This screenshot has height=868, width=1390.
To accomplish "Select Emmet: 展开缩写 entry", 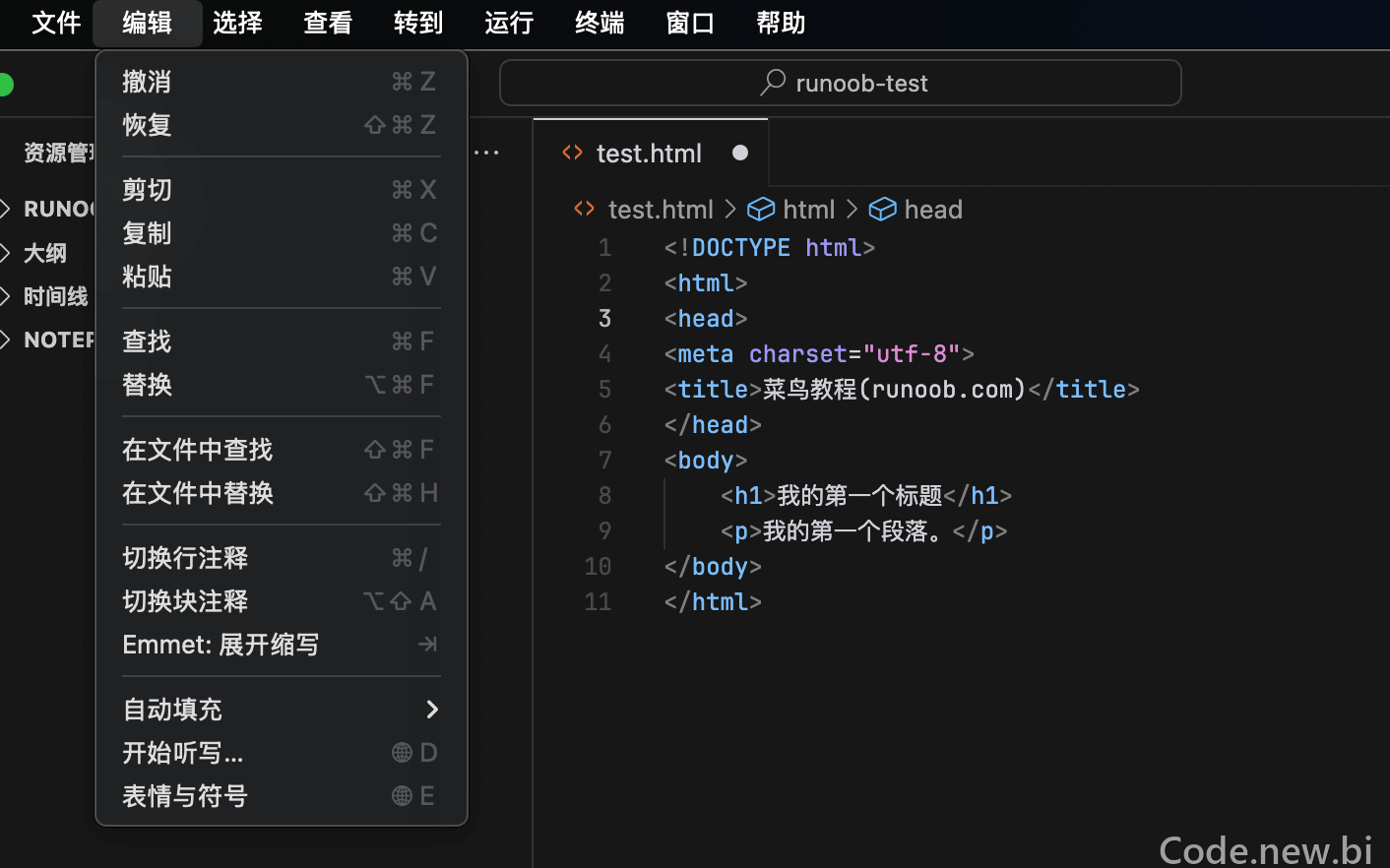I will pos(281,645).
